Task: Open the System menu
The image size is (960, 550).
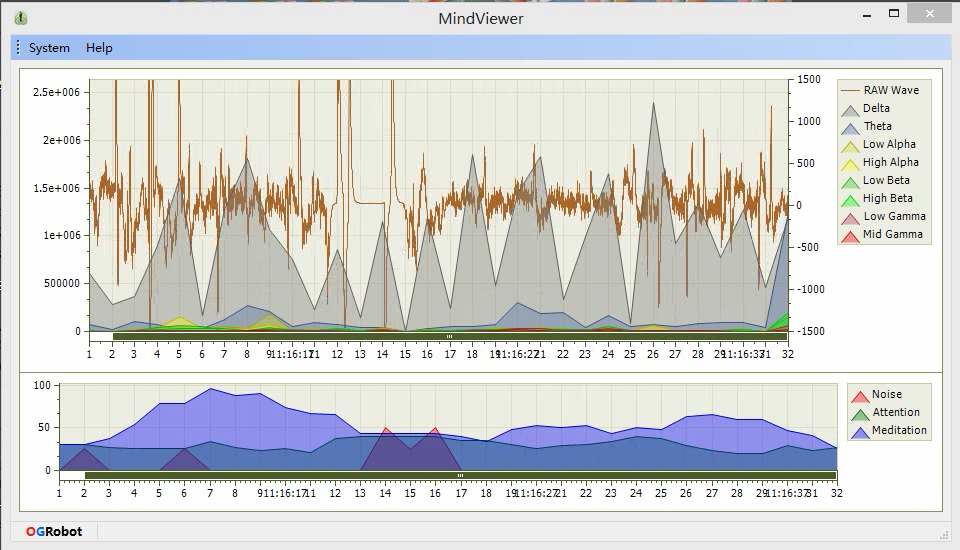Action: 49,48
